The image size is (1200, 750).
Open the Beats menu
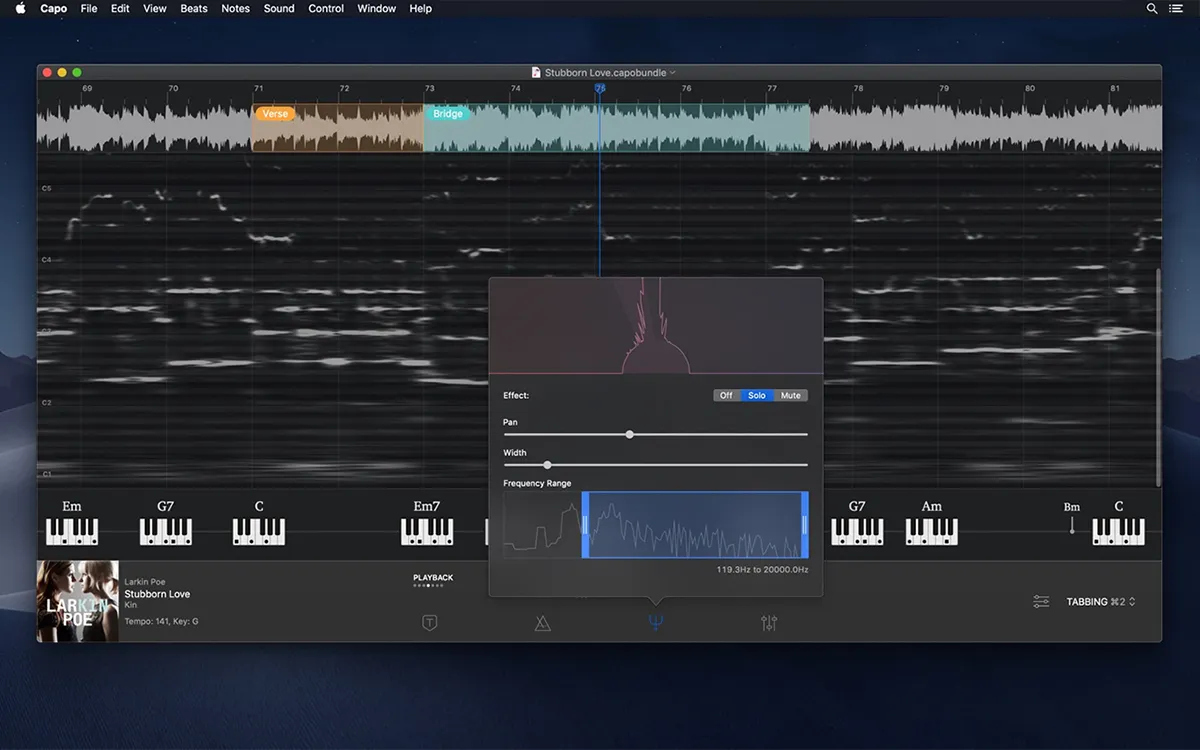coord(193,8)
